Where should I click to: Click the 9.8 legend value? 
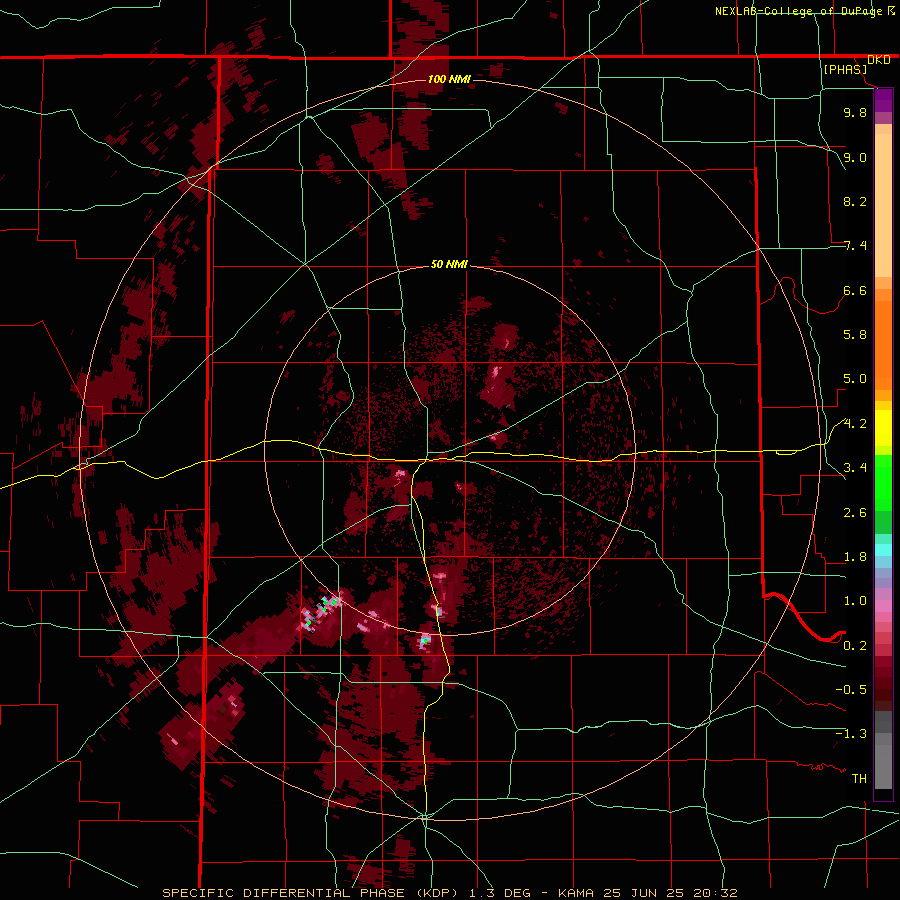coord(855,112)
